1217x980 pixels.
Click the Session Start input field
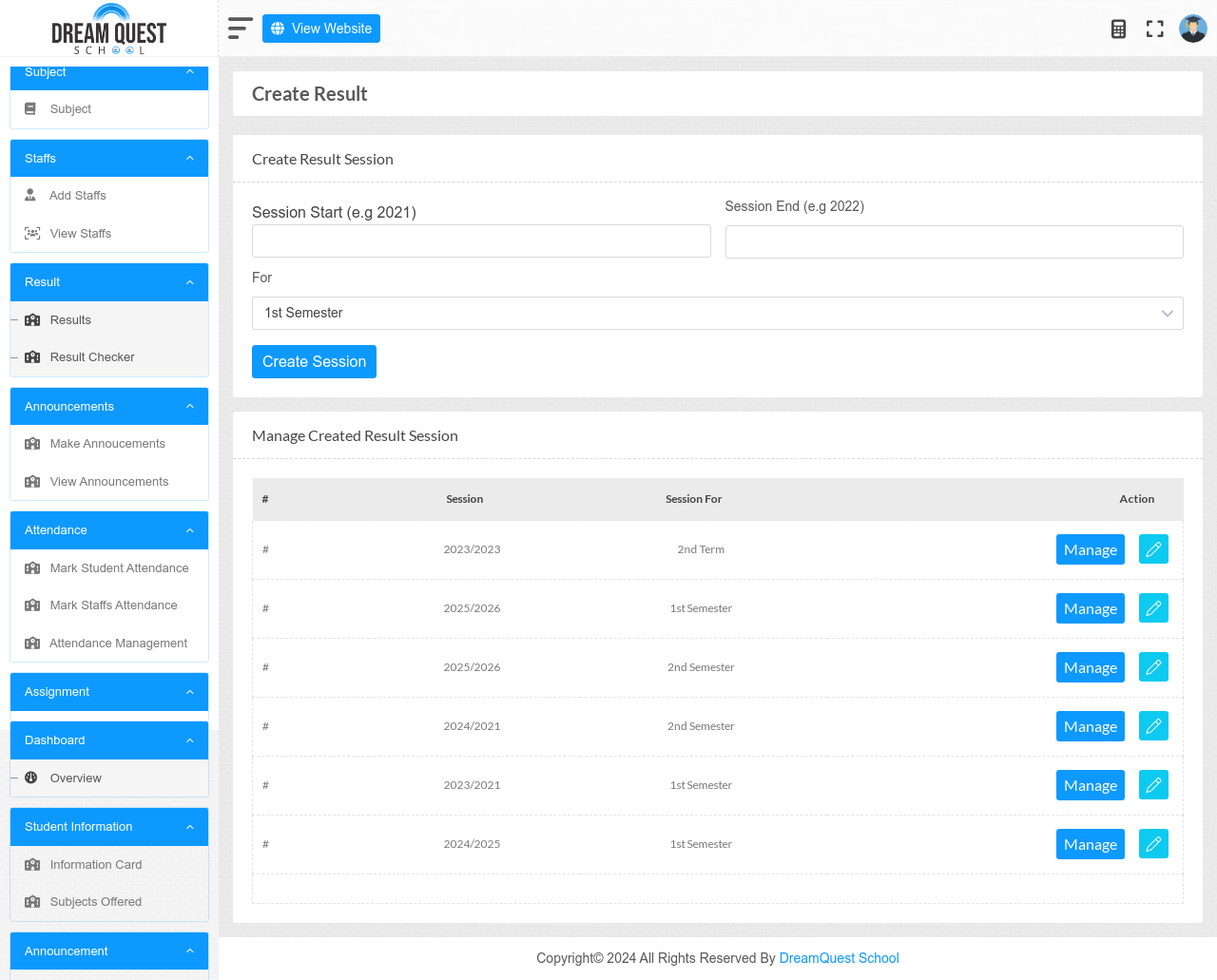point(481,240)
